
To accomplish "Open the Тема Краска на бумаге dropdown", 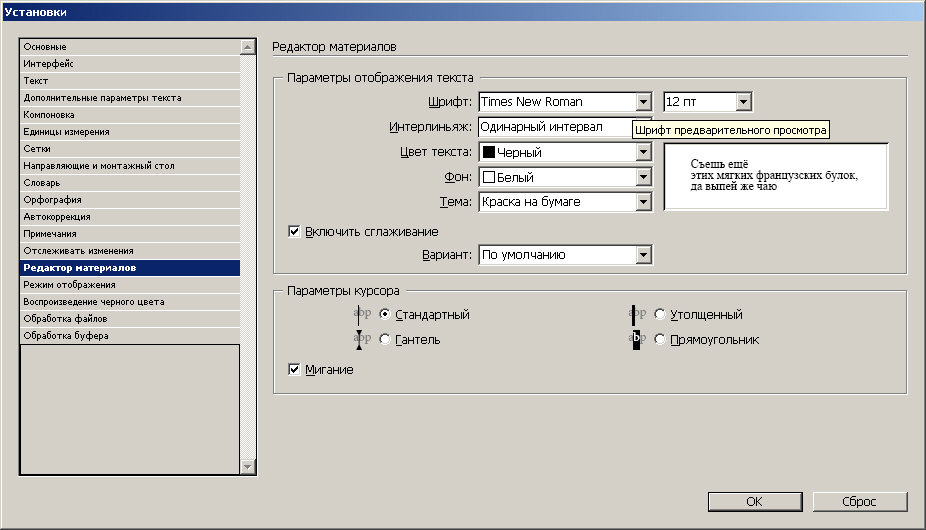I will 643,202.
